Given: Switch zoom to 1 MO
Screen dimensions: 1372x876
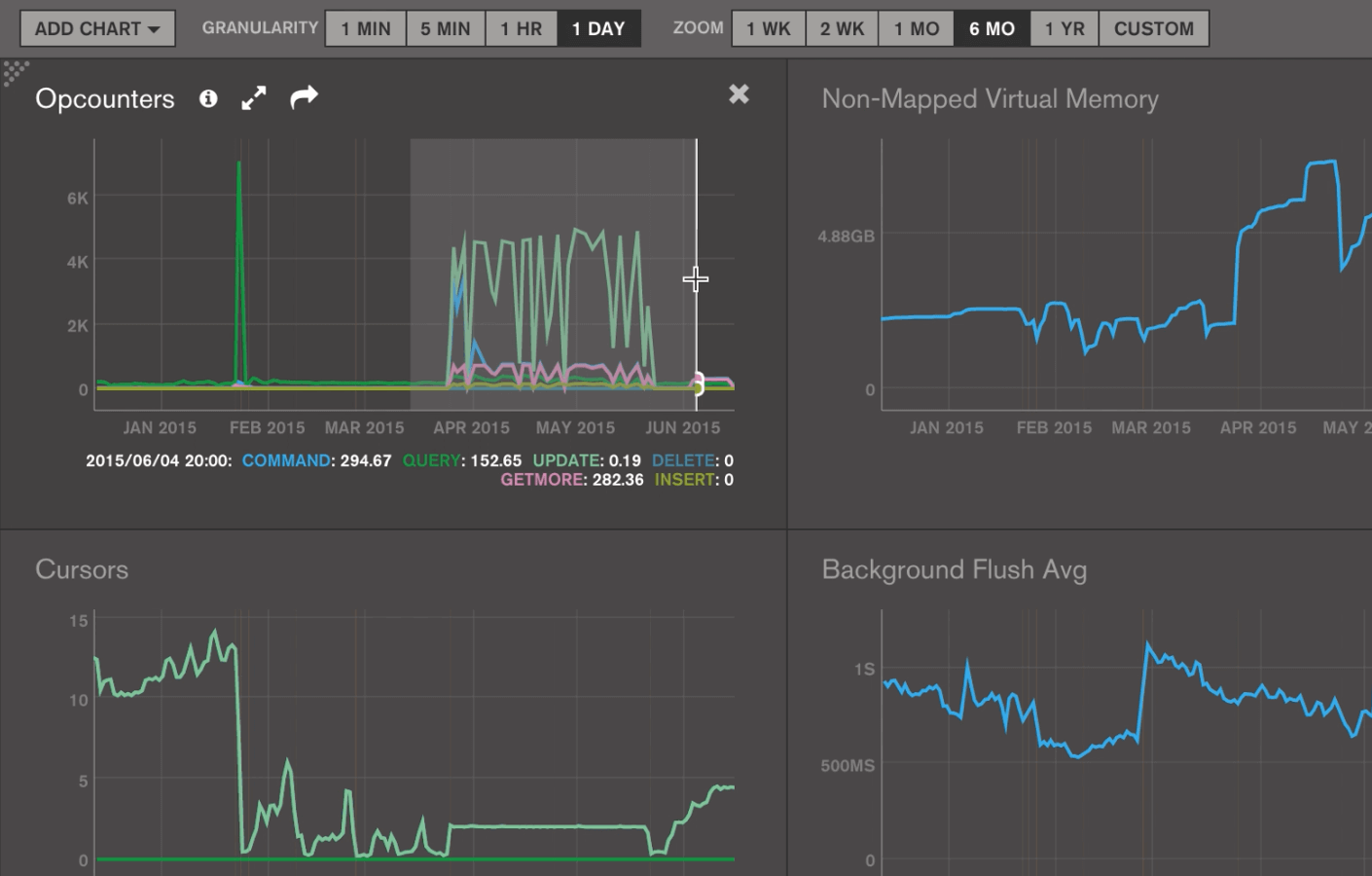Looking at the screenshot, I should coord(917,28).
